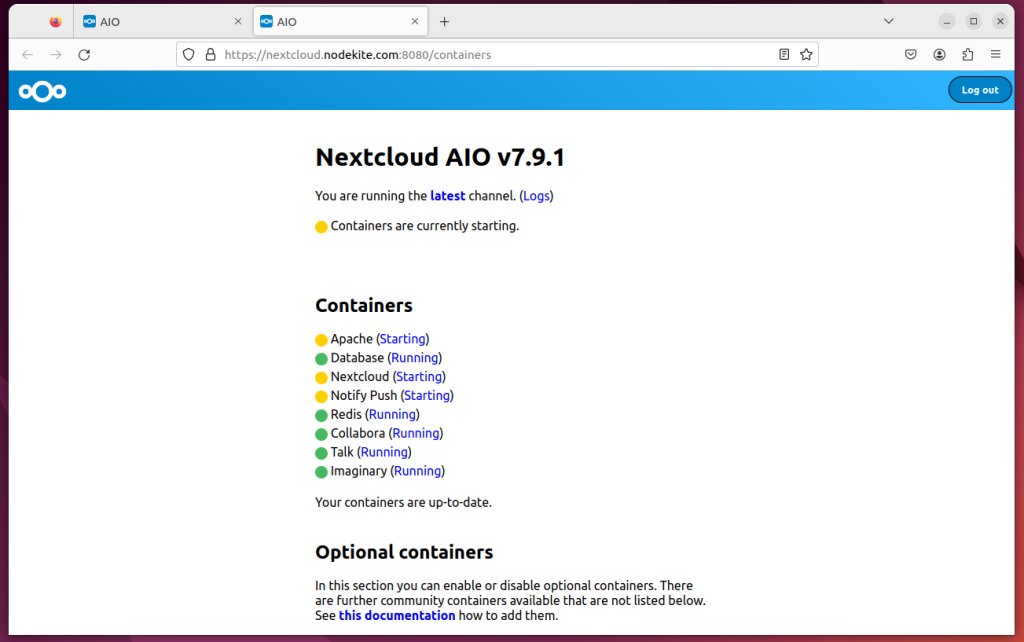Click the Running link next to Talk
Viewport: 1024px width, 642px height.
click(x=384, y=452)
